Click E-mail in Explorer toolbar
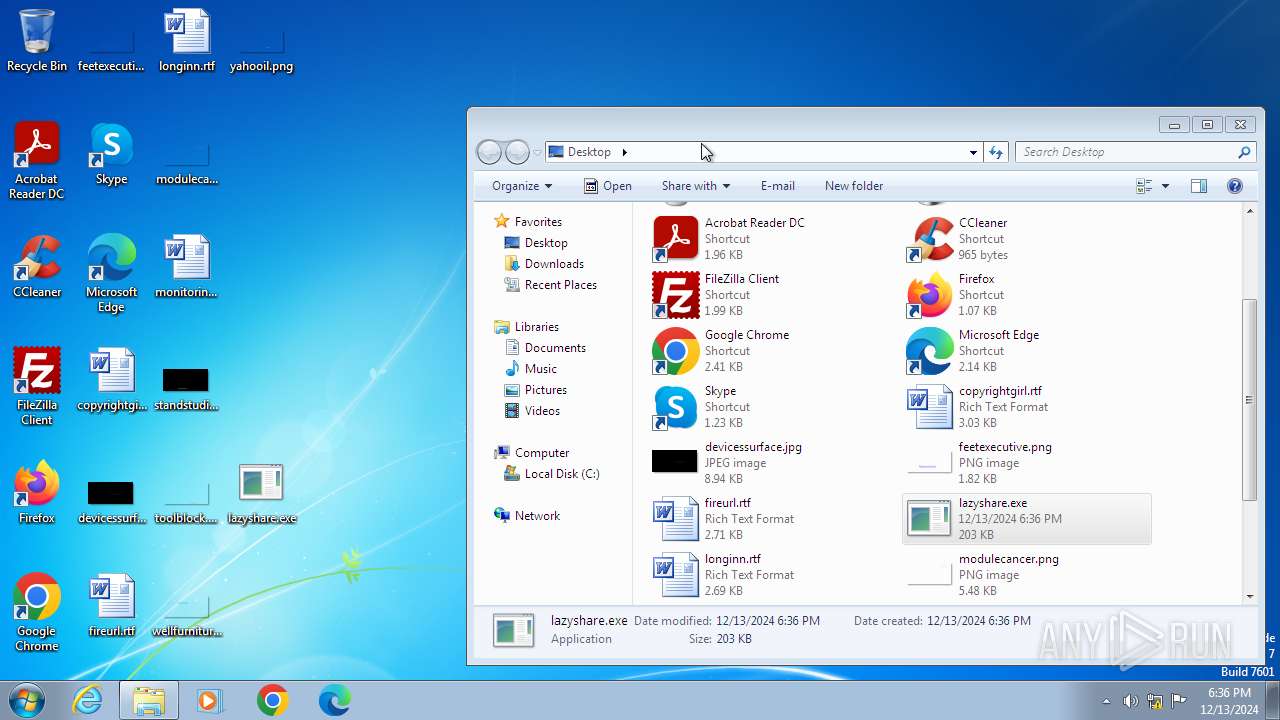The width and height of the screenshot is (1280, 720). [x=777, y=186]
